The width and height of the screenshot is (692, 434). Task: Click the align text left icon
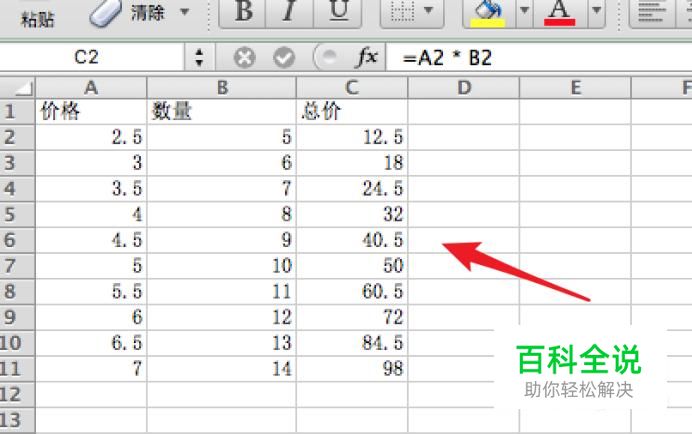click(x=651, y=12)
